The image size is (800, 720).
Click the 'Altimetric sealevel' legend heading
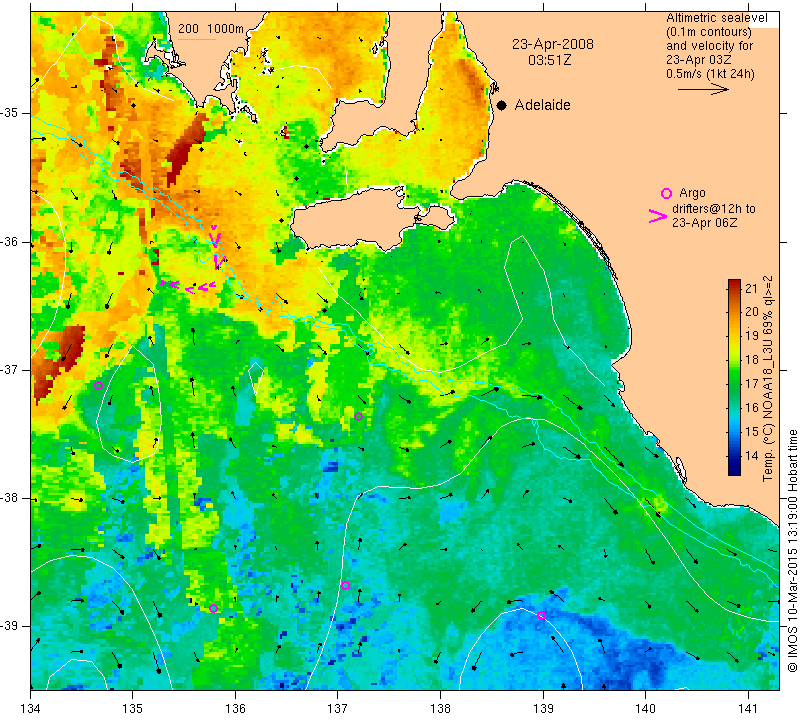point(716,18)
